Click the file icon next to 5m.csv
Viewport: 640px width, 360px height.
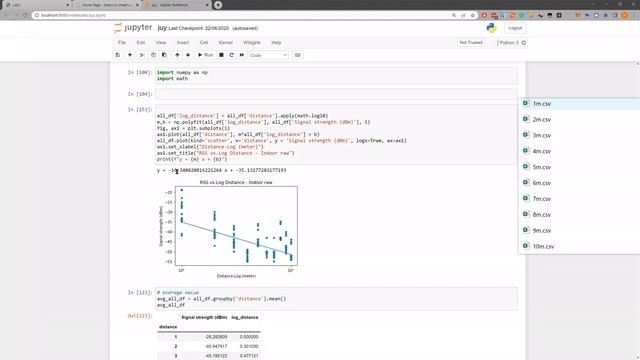526,167
